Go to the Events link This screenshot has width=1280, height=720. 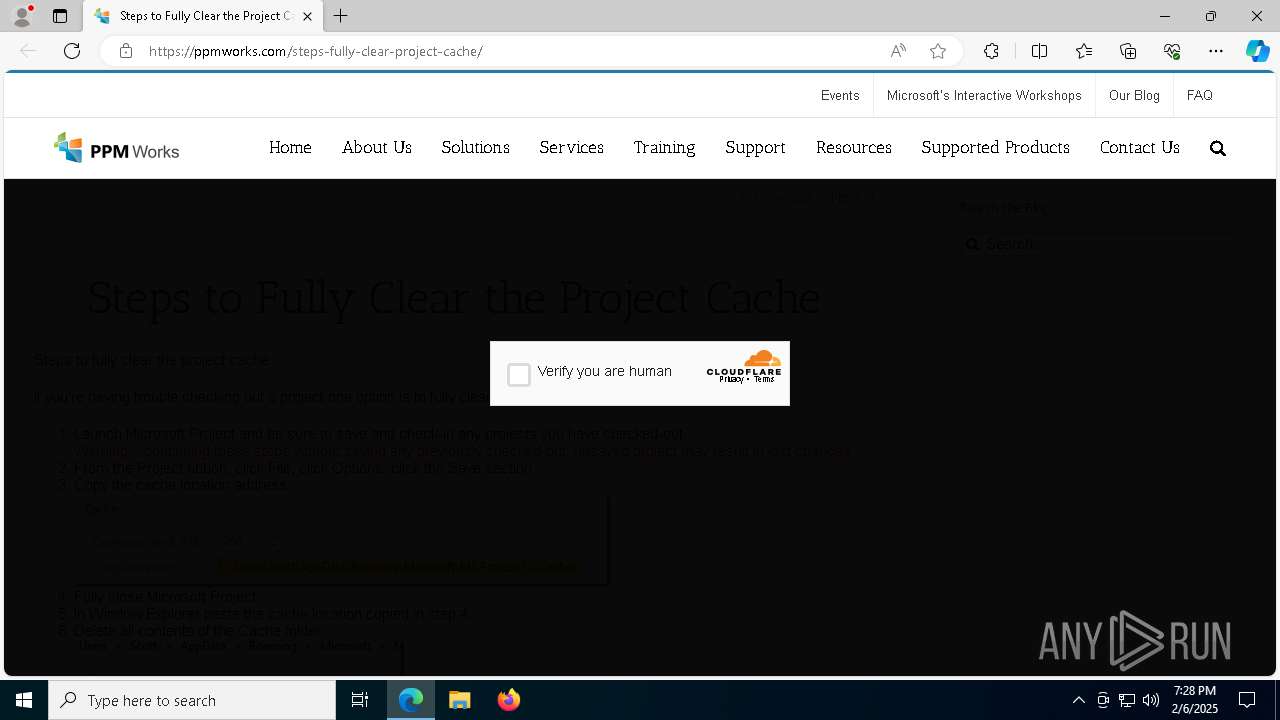840,95
